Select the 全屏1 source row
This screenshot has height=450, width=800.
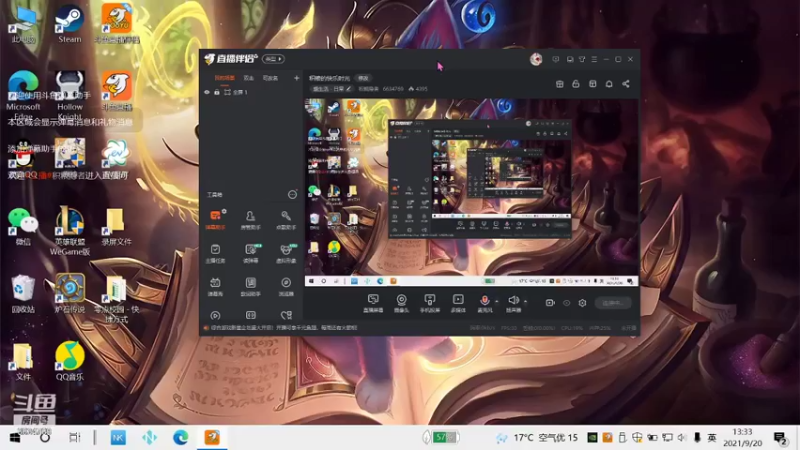tap(253, 92)
